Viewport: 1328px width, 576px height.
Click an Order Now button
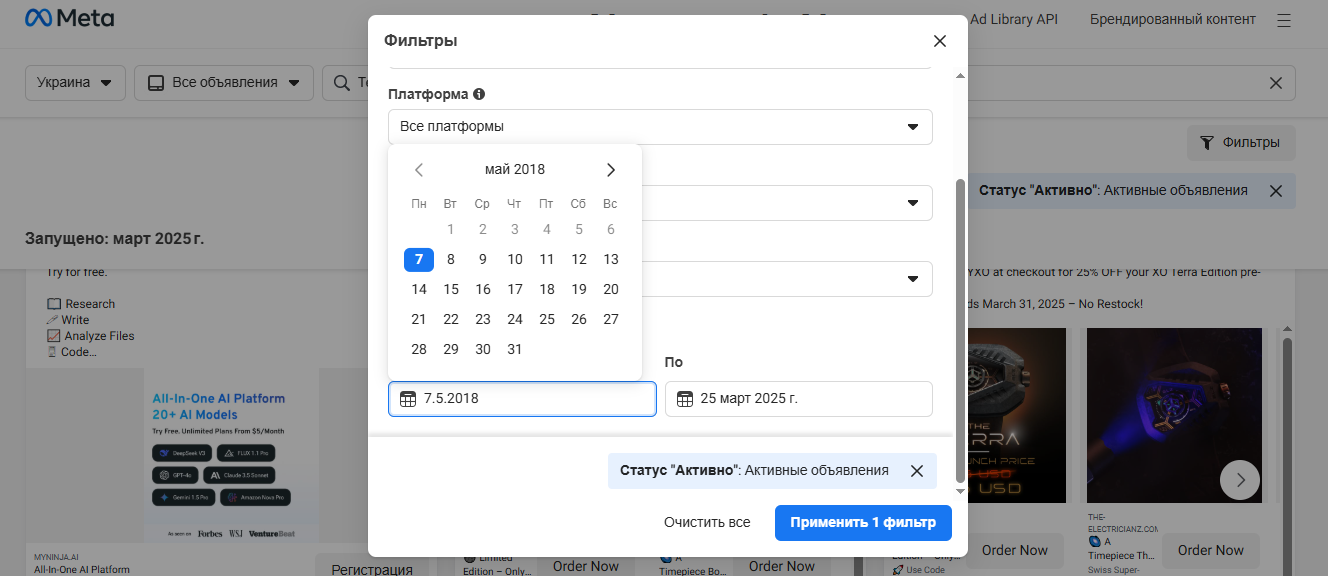coord(1014,550)
